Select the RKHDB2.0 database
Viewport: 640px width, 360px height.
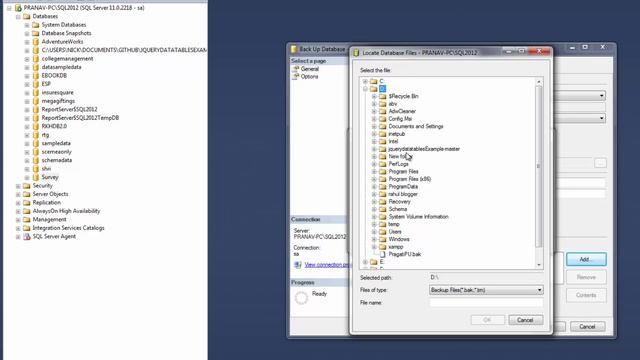pyautogui.click(x=54, y=126)
